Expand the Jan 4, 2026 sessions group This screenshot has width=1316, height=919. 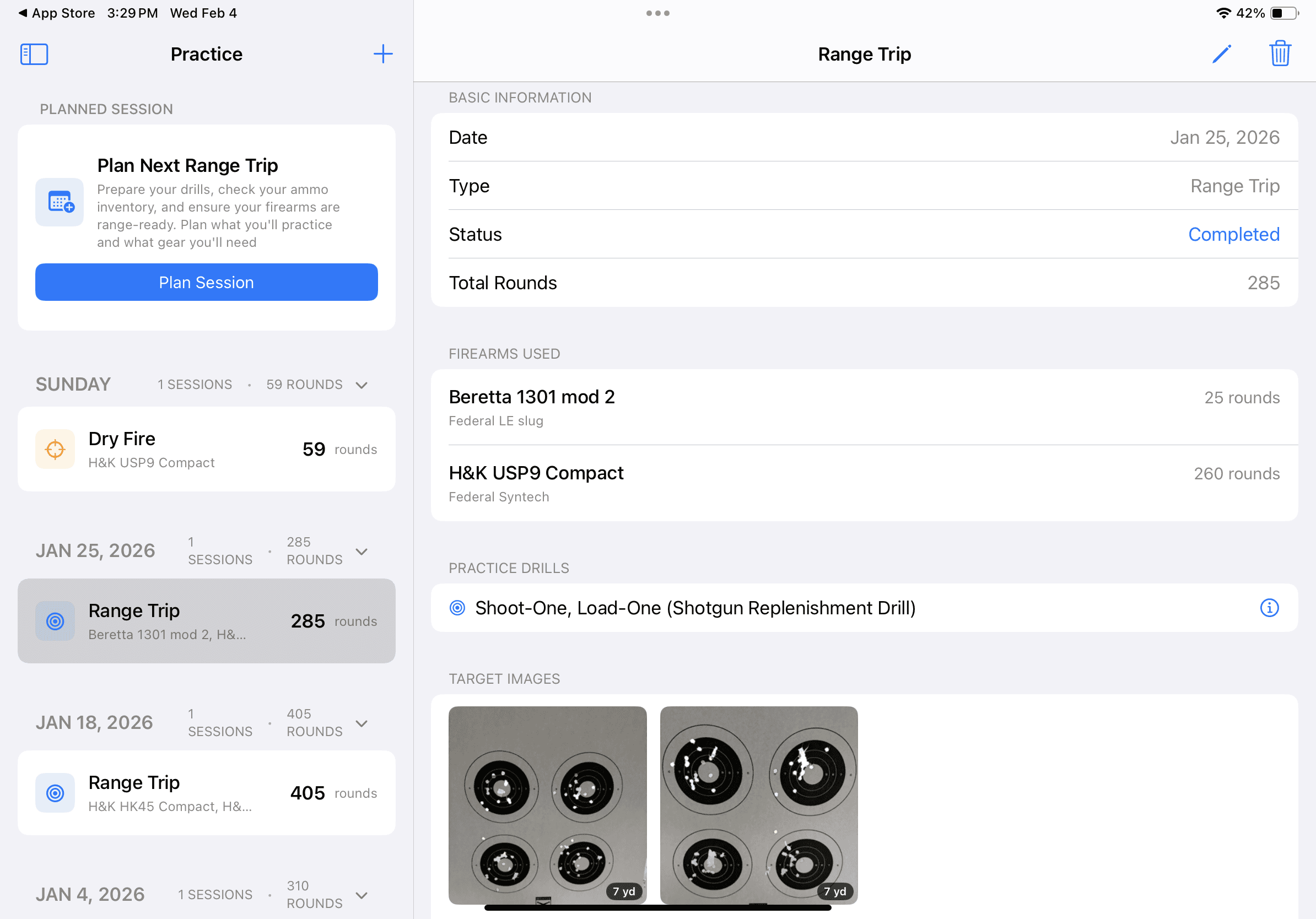pyautogui.click(x=361, y=894)
